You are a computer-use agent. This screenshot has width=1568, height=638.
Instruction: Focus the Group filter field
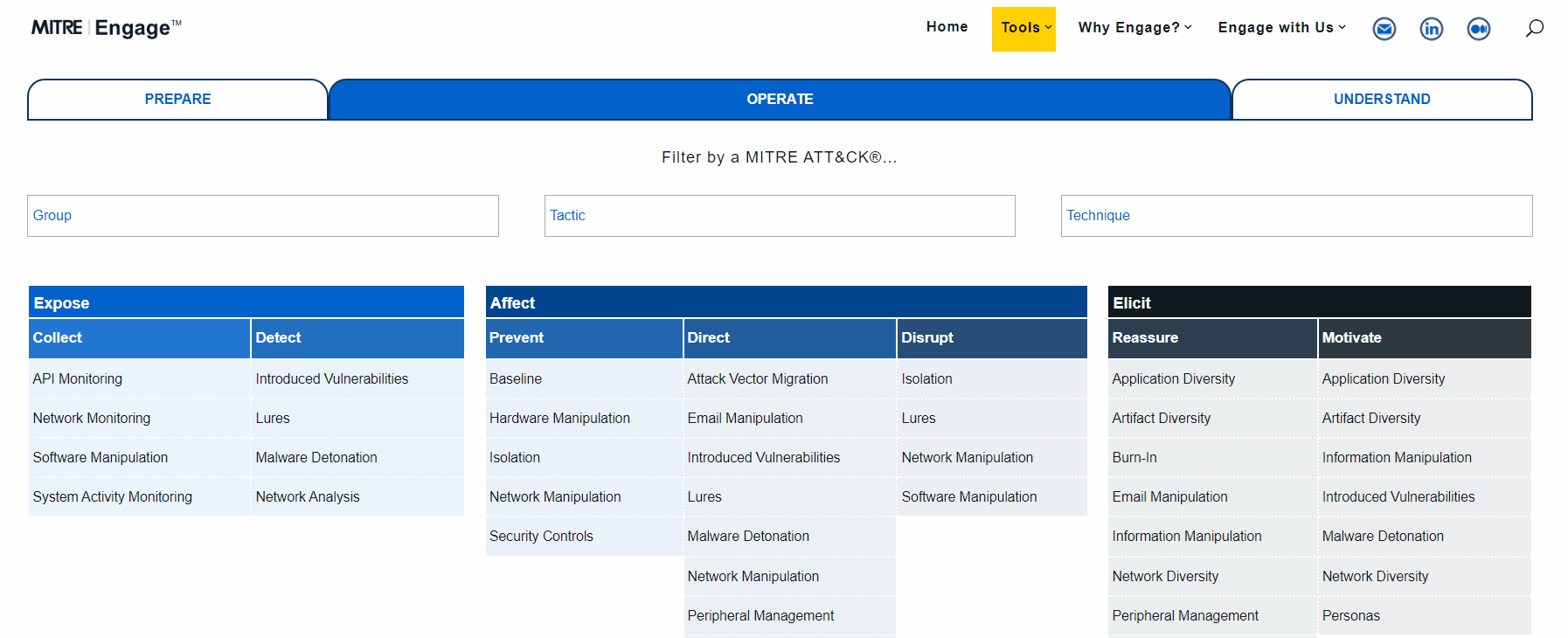coord(263,216)
